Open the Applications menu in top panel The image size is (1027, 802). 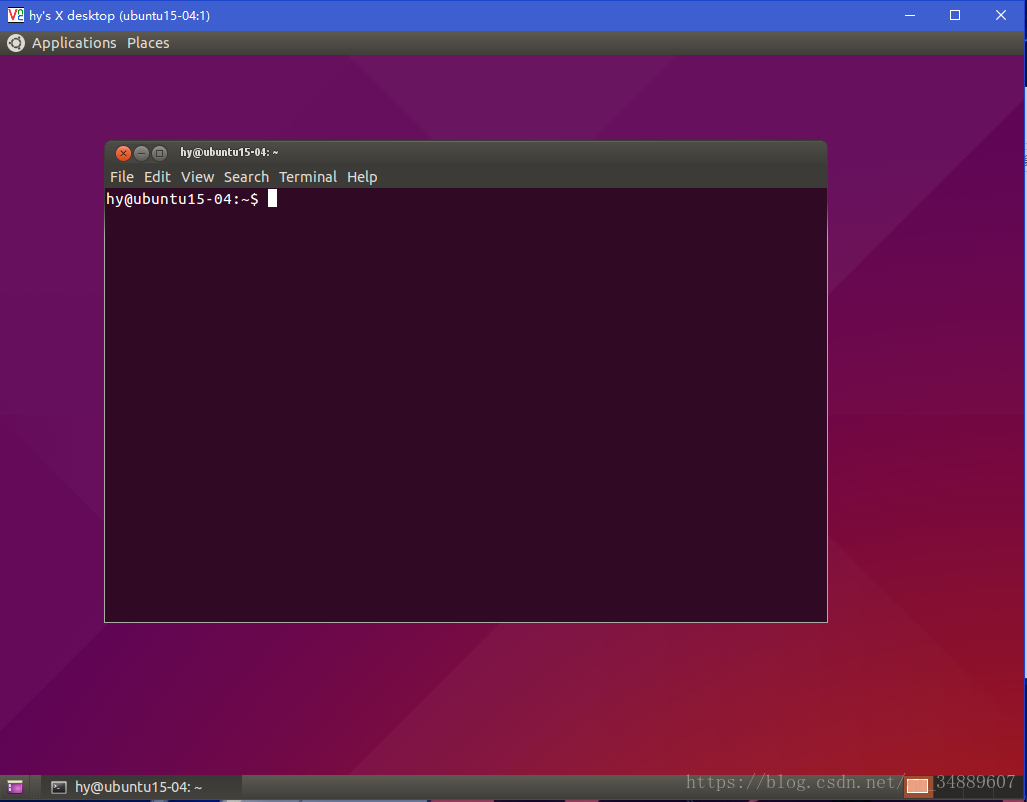click(x=74, y=43)
